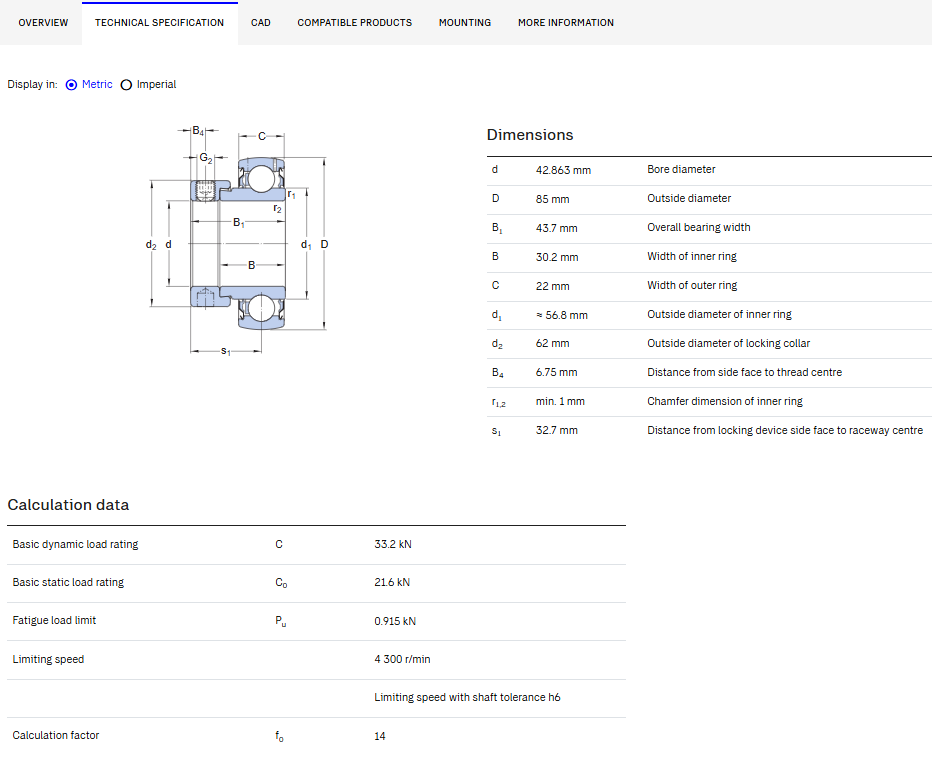Go to the Mounting tab
The height and width of the screenshot is (760, 932).
click(x=465, y=23)
